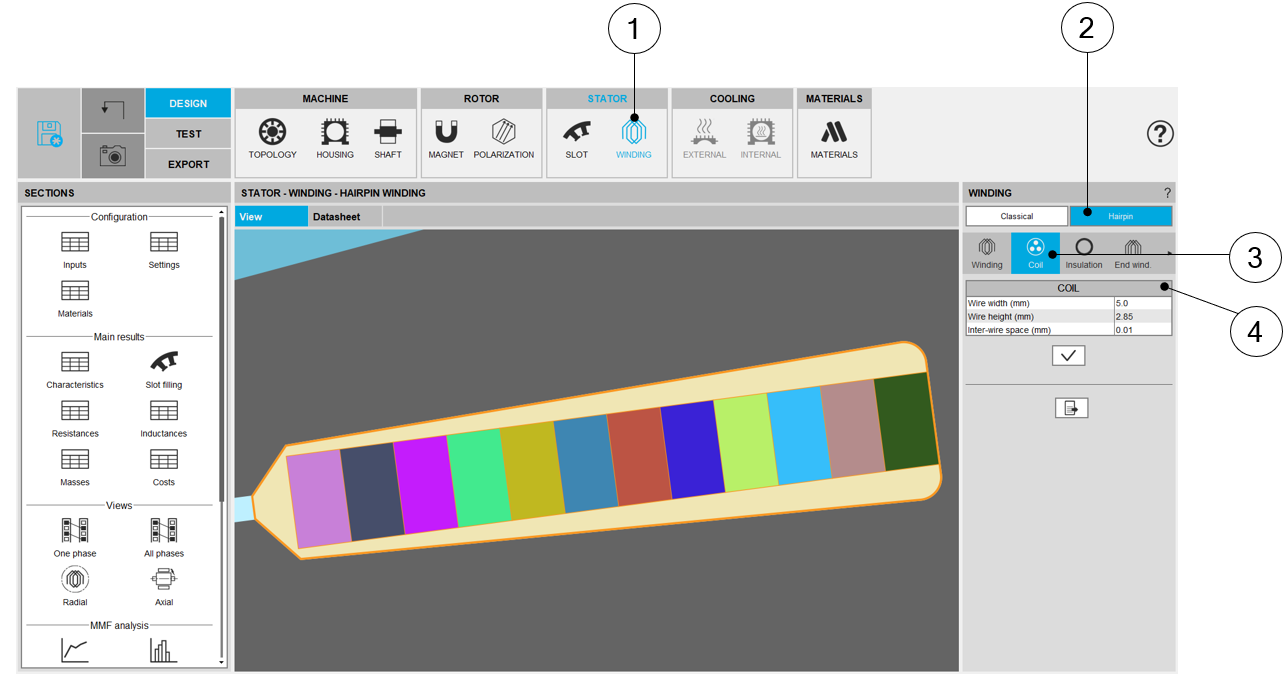Select the Magnet rotor icon
This screenshot has height=687, width=1286.
445,139
